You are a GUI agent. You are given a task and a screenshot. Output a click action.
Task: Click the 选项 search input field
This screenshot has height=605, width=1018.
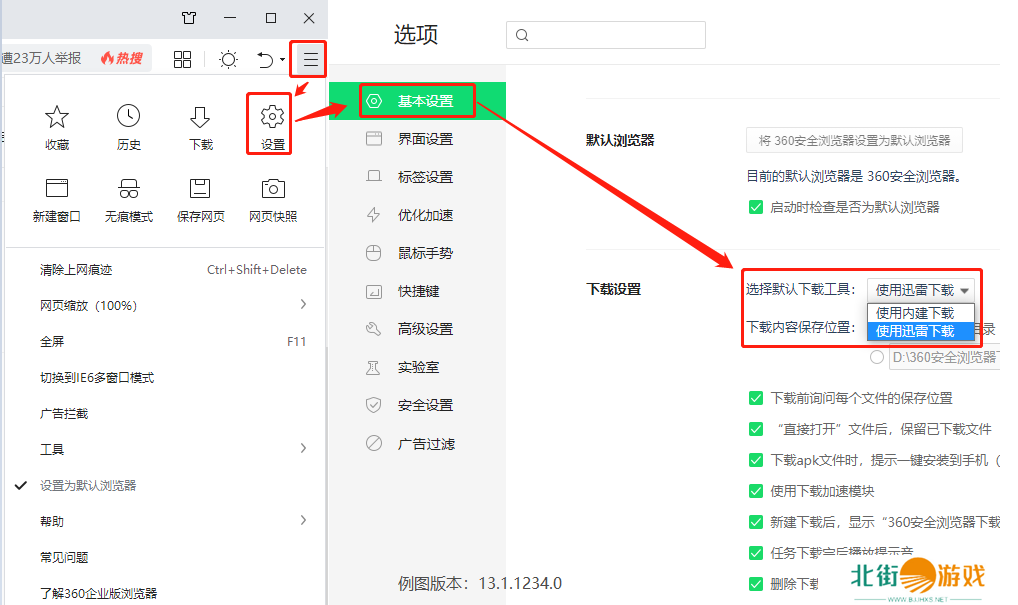[x=606, y=35]
